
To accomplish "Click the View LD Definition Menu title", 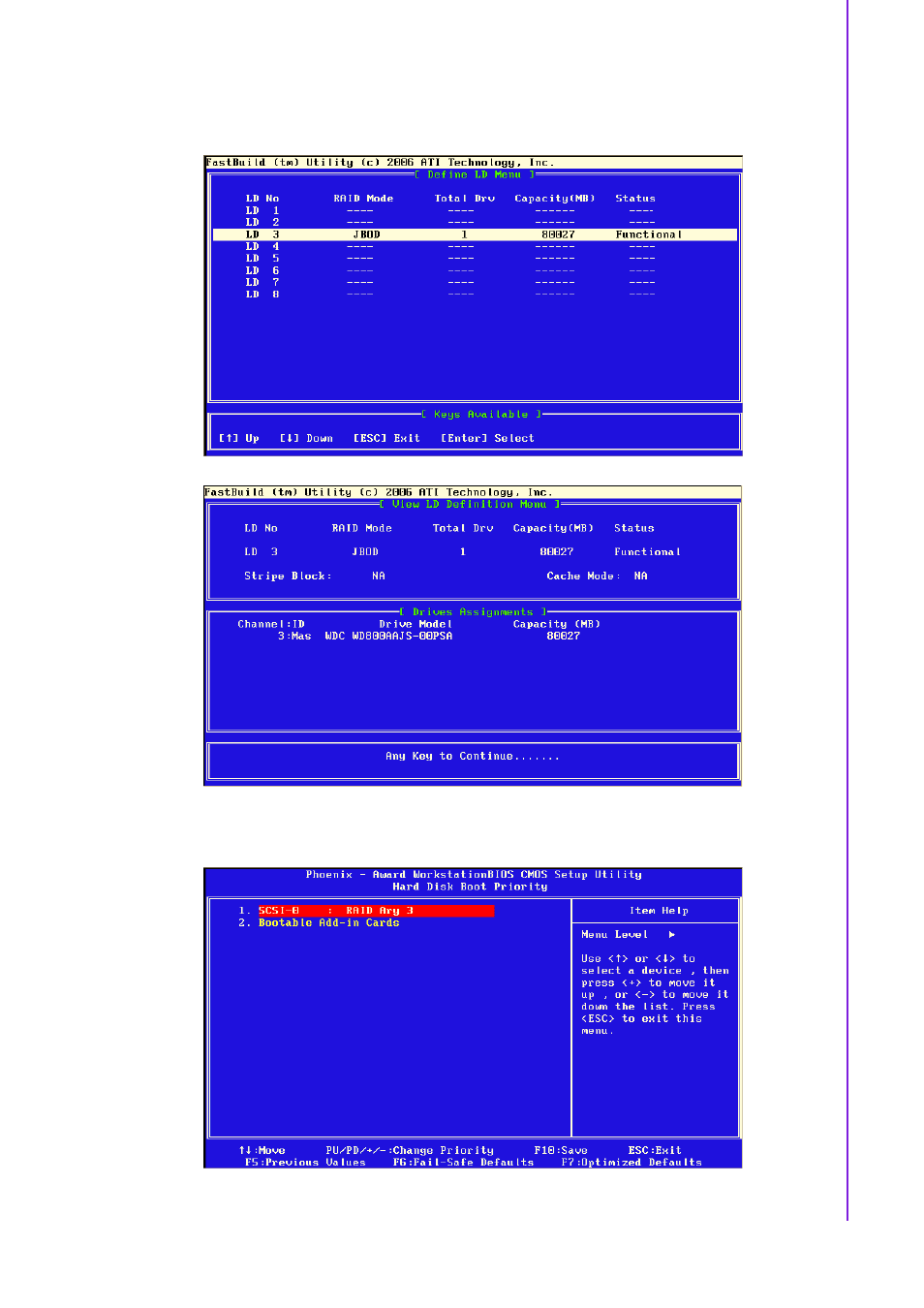I will point(470,505).
